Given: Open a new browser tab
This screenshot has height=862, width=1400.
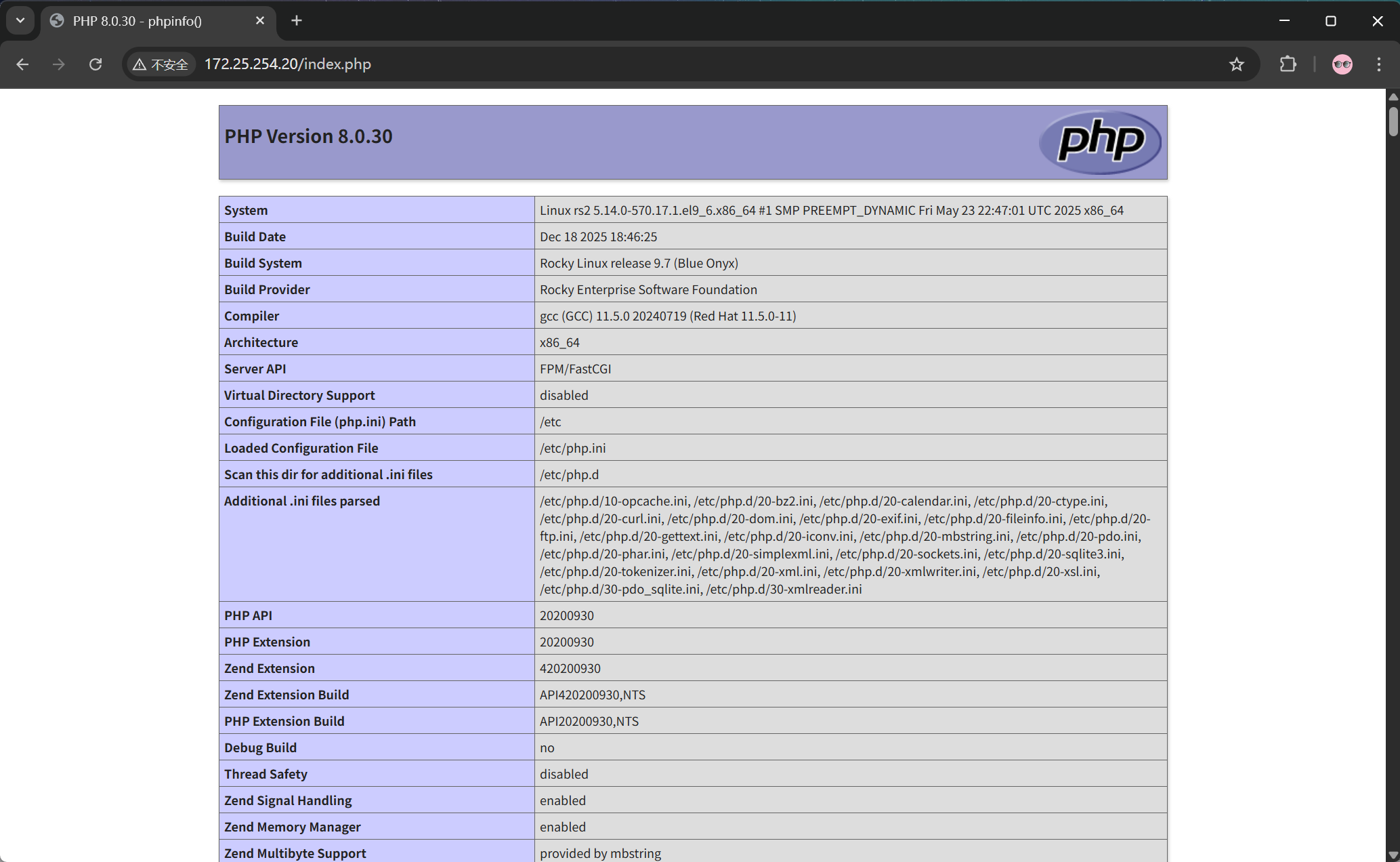Looking at the screenshot, I should coord(296,20).
